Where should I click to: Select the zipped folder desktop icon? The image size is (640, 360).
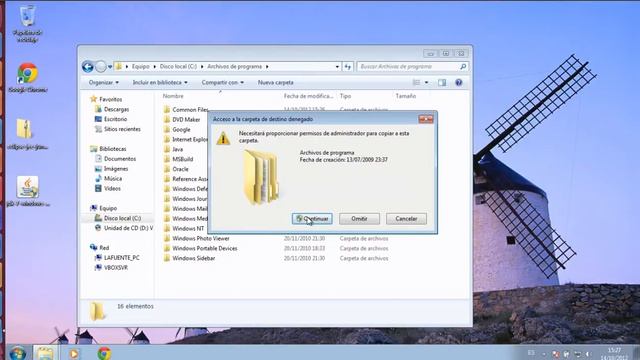click(x=27, y=134)
